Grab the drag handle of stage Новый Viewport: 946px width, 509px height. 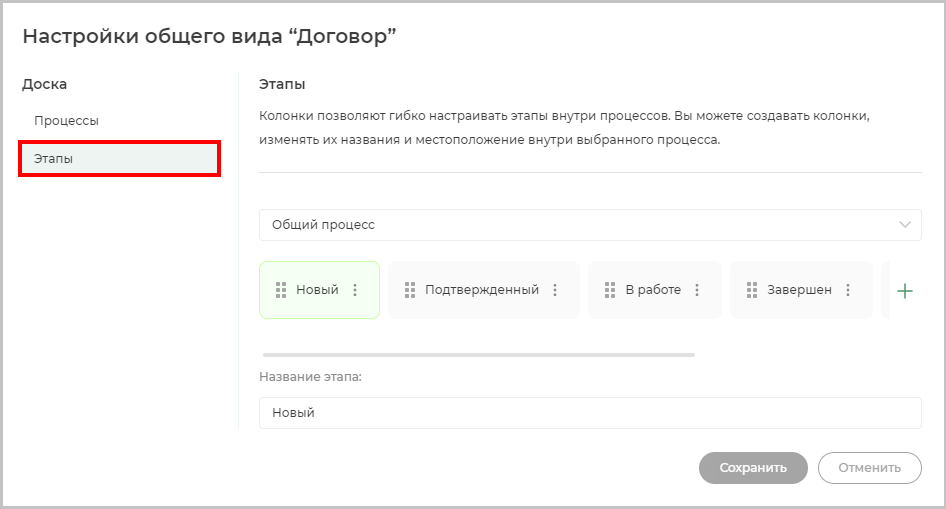tap(281, 290)
